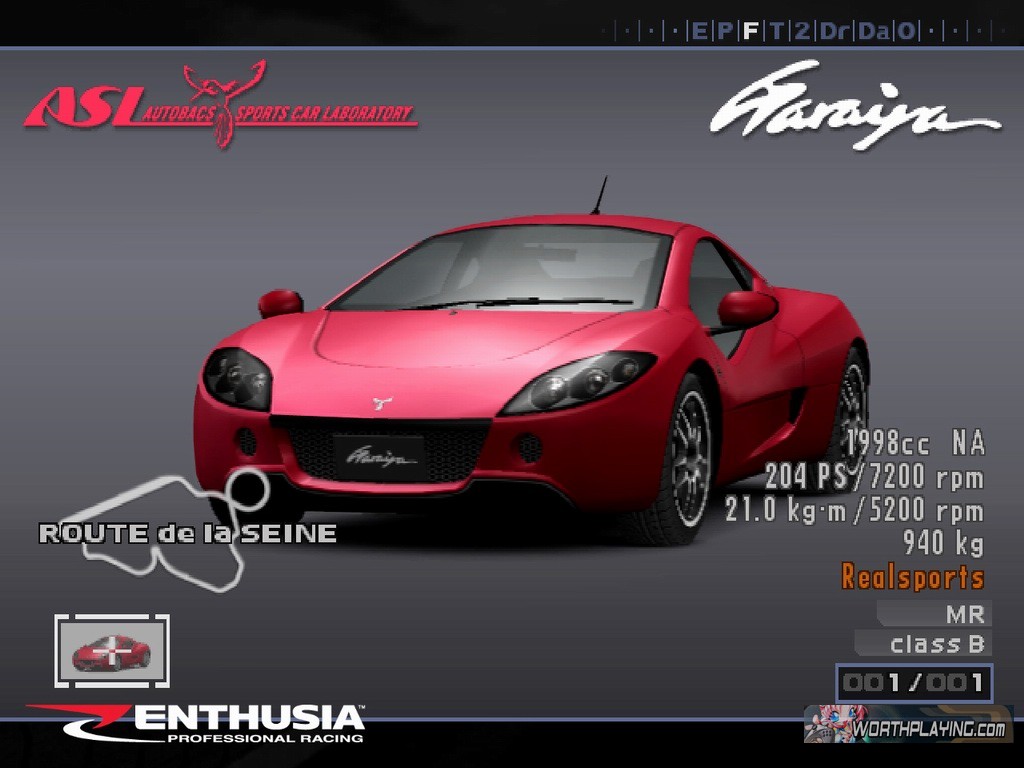Switch to the T tab
Screen dimensions: 1024x768
click(x=776, y=31)
